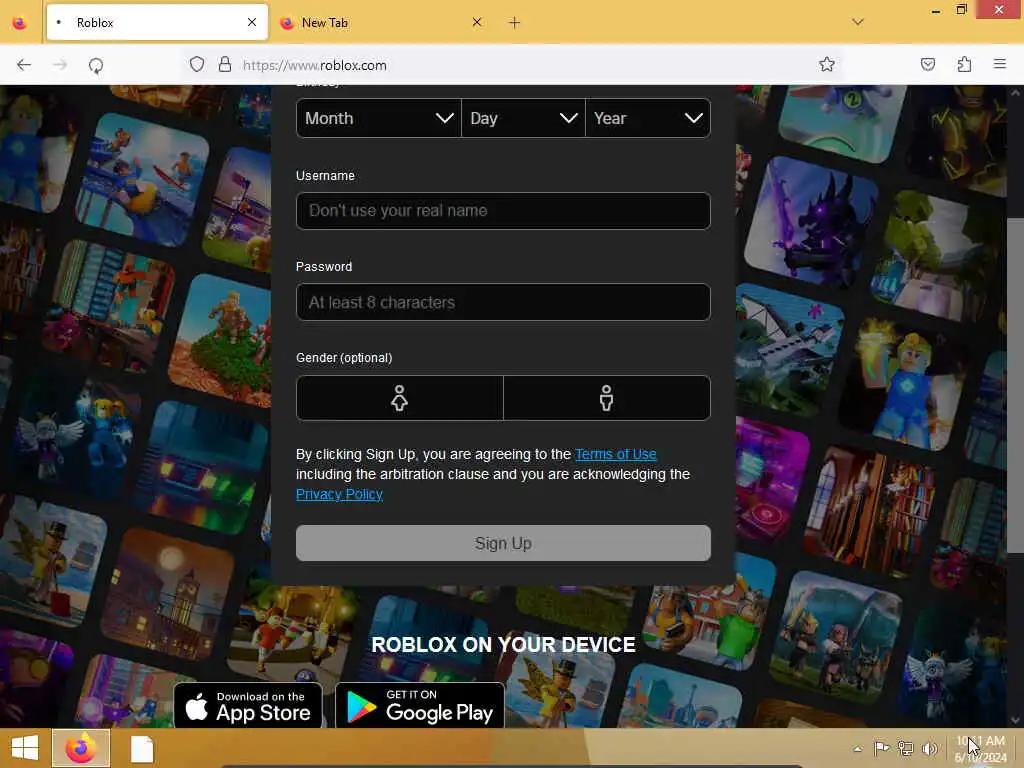
Task: Focus the Username input field
Action: [503, 211]
